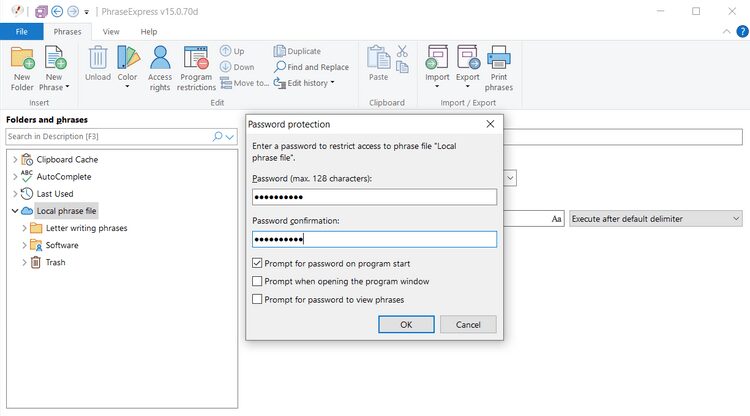Open search options dropdown chevron
The image size is (750, 416).
click(230, 137)
